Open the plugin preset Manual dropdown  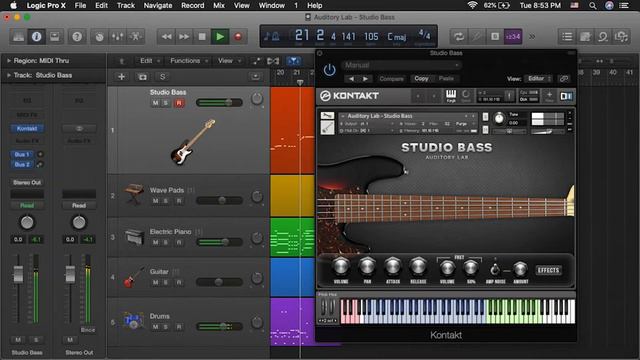402,65
